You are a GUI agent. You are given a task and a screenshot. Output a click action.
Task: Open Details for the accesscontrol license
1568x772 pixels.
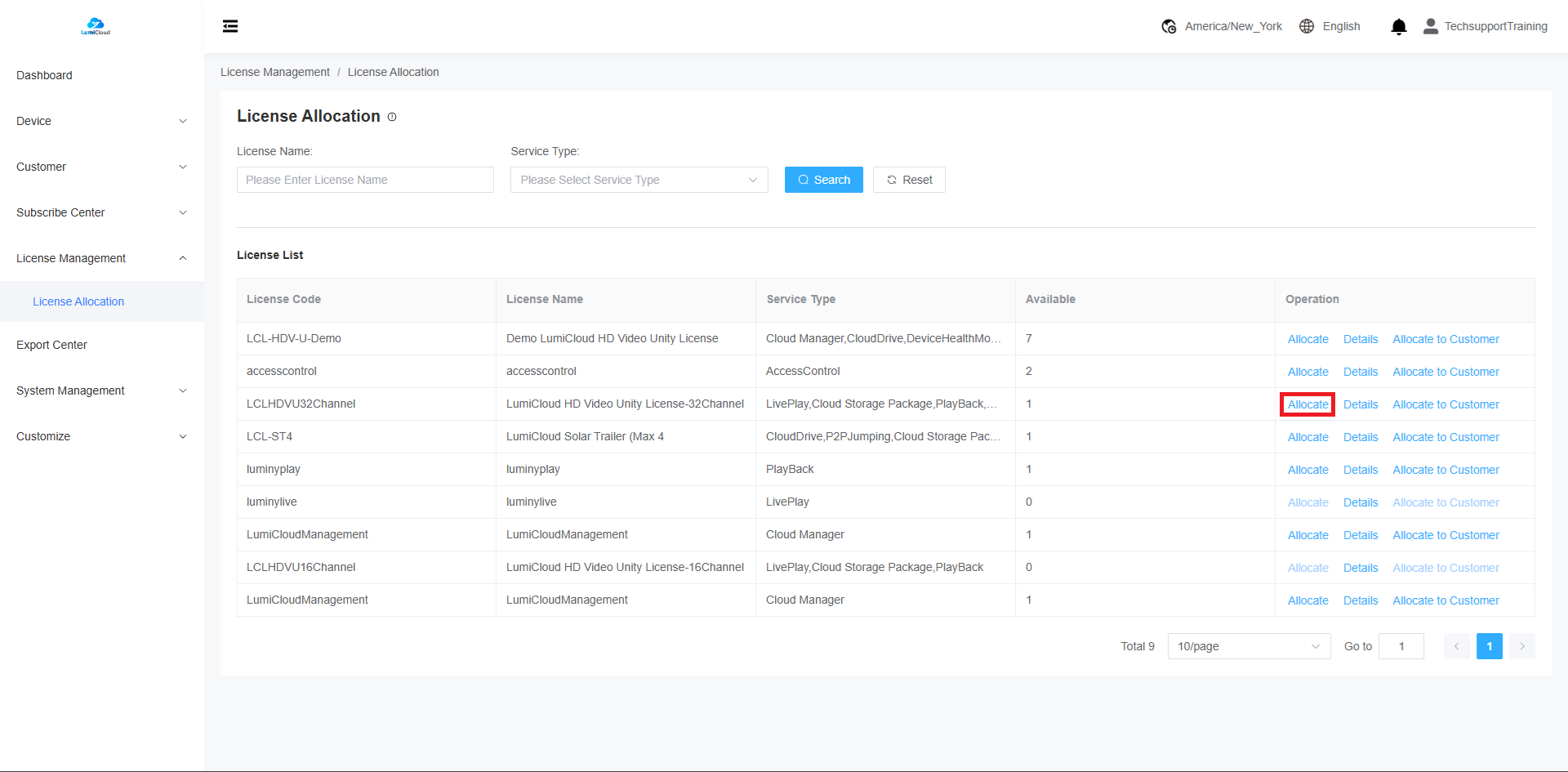pyautogui.click(x=1360, y=372)
